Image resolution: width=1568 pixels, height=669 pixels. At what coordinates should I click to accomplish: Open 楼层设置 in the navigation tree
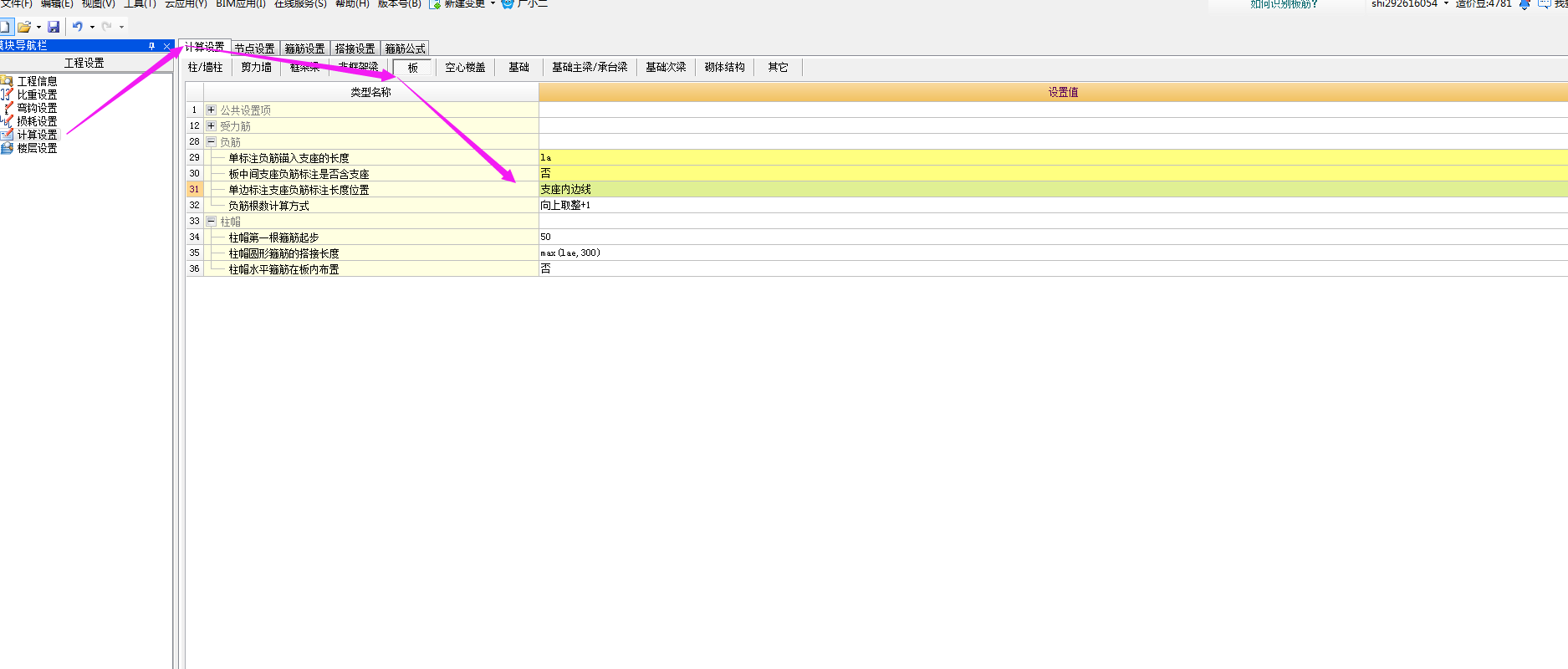pyautogui.click(x=37, y=148)
